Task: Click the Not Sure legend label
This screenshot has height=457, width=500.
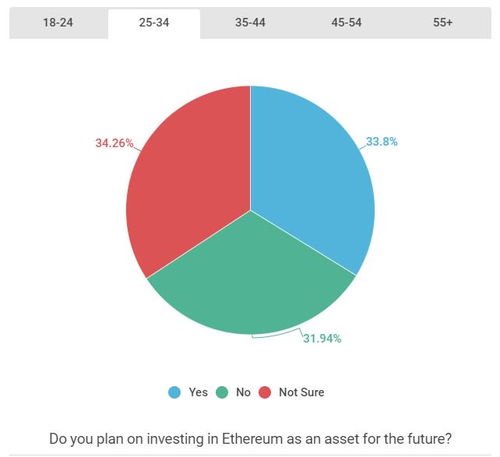Action: (301, 392)
